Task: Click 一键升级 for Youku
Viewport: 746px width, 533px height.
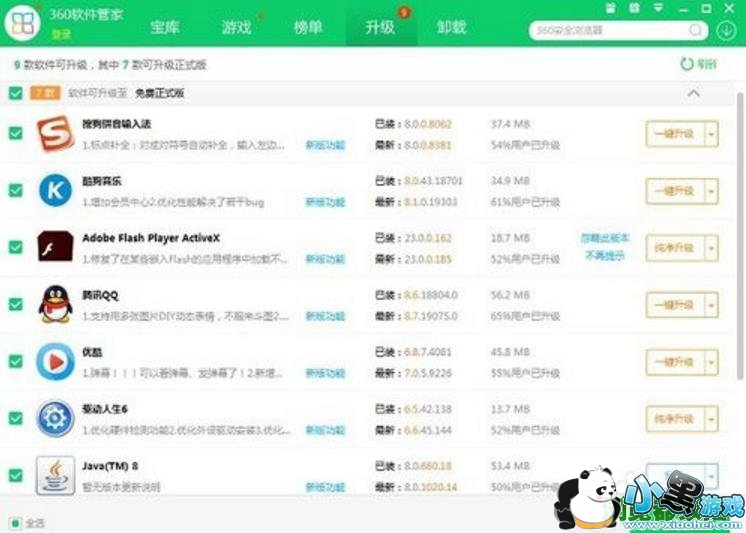Action: [x=675, y=362]
